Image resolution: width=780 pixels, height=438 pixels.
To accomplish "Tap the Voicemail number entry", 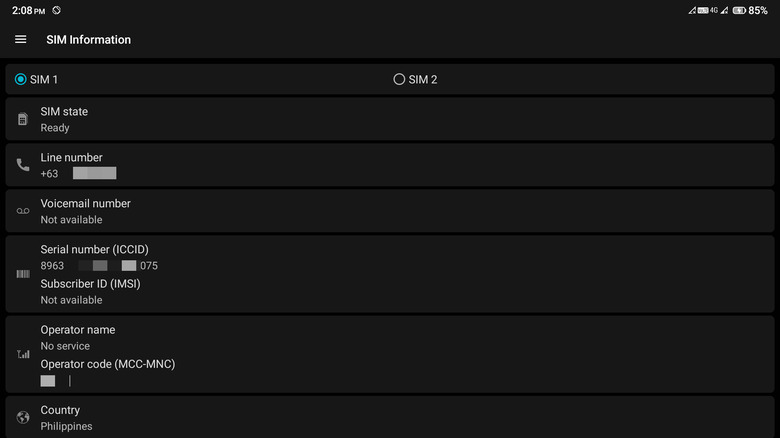I will (x=390, y=211).
